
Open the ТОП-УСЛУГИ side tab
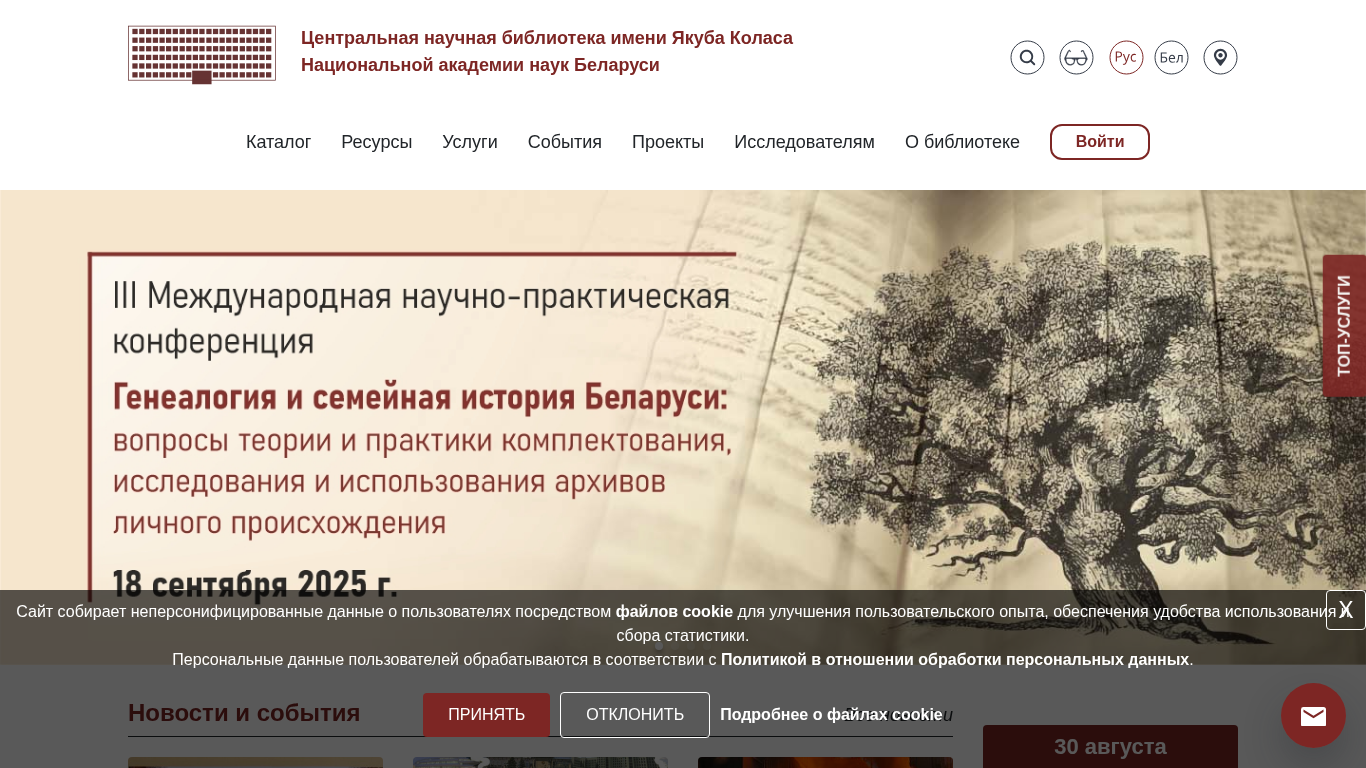(1344, 326)
